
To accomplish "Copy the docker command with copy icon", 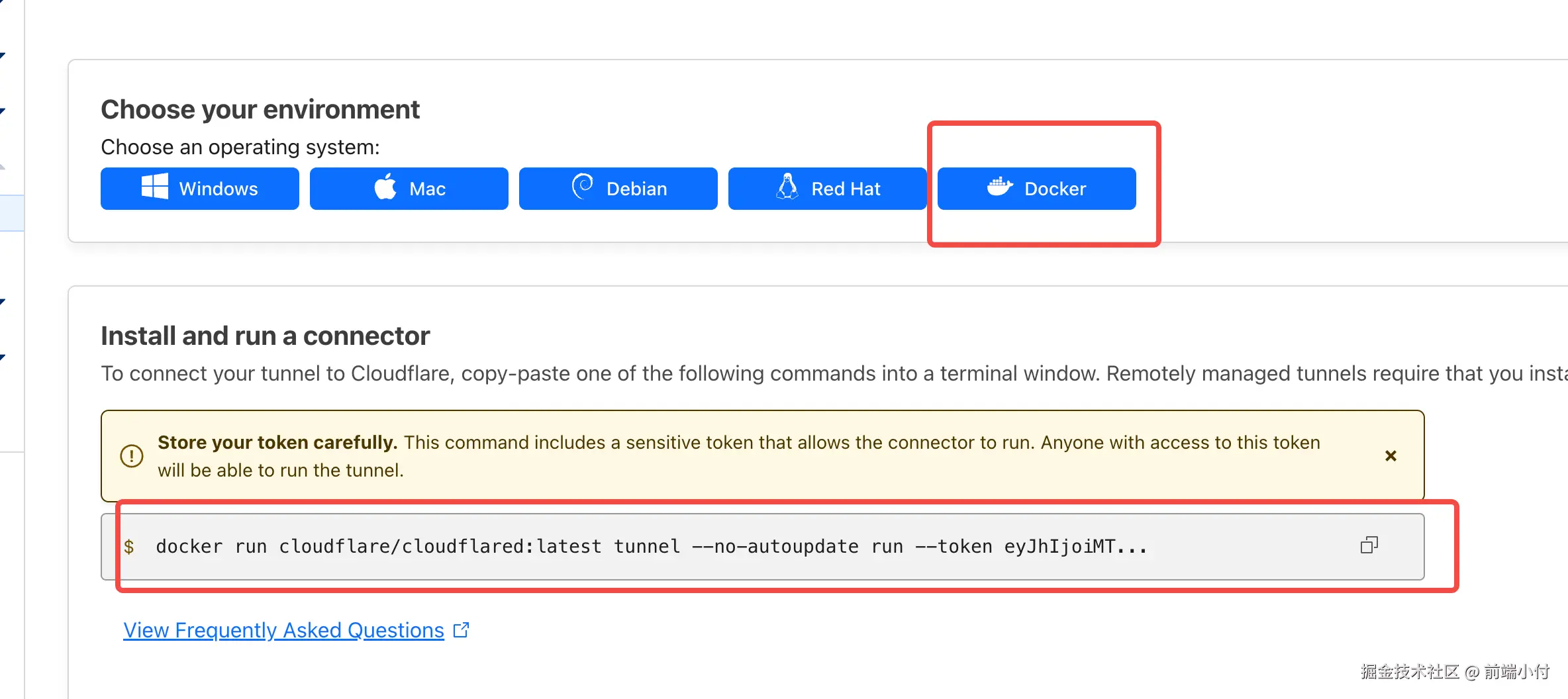I will click(x=1369, y=545).
